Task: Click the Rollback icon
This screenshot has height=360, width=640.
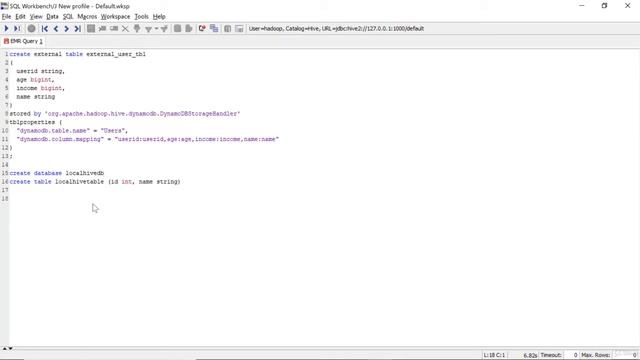Action: 189,29
